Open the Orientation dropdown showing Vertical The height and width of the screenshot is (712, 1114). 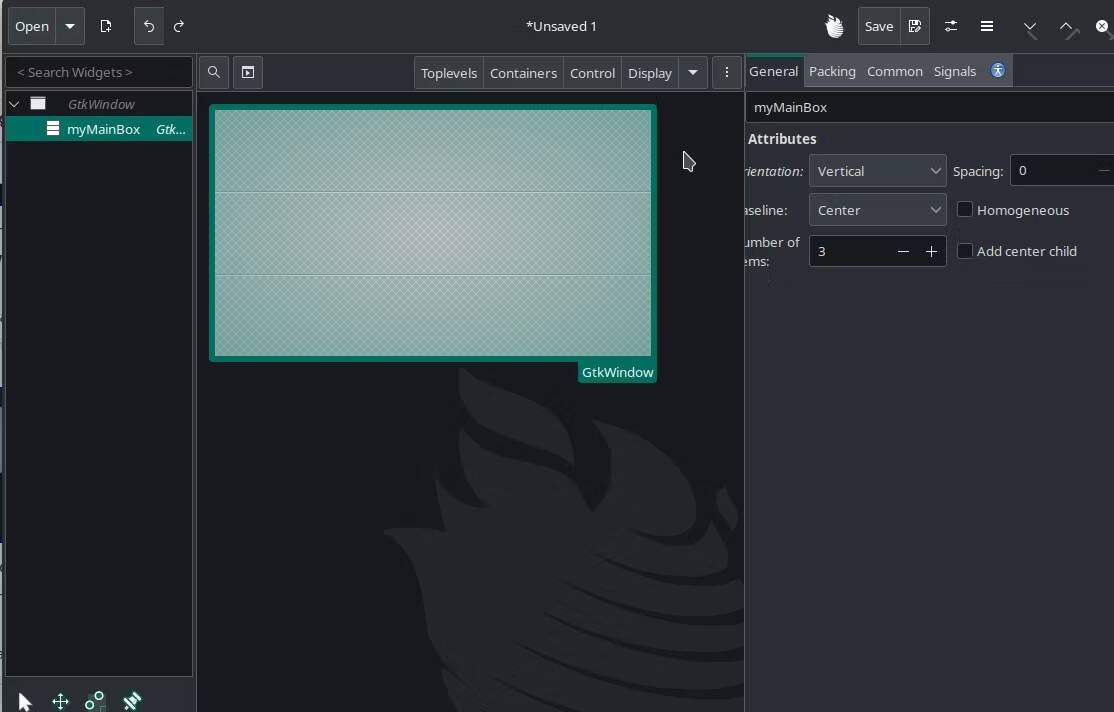pos(877,170)
